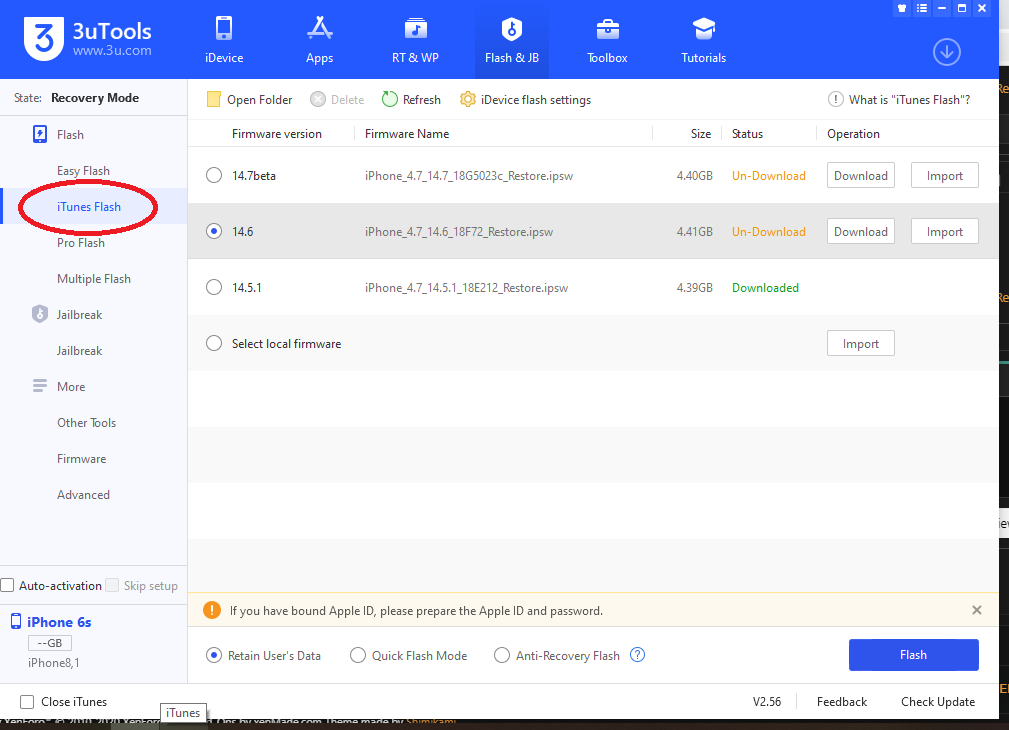Click the Status column header
The height and width of the screenshot is (730, 1009).
[747, 134]
